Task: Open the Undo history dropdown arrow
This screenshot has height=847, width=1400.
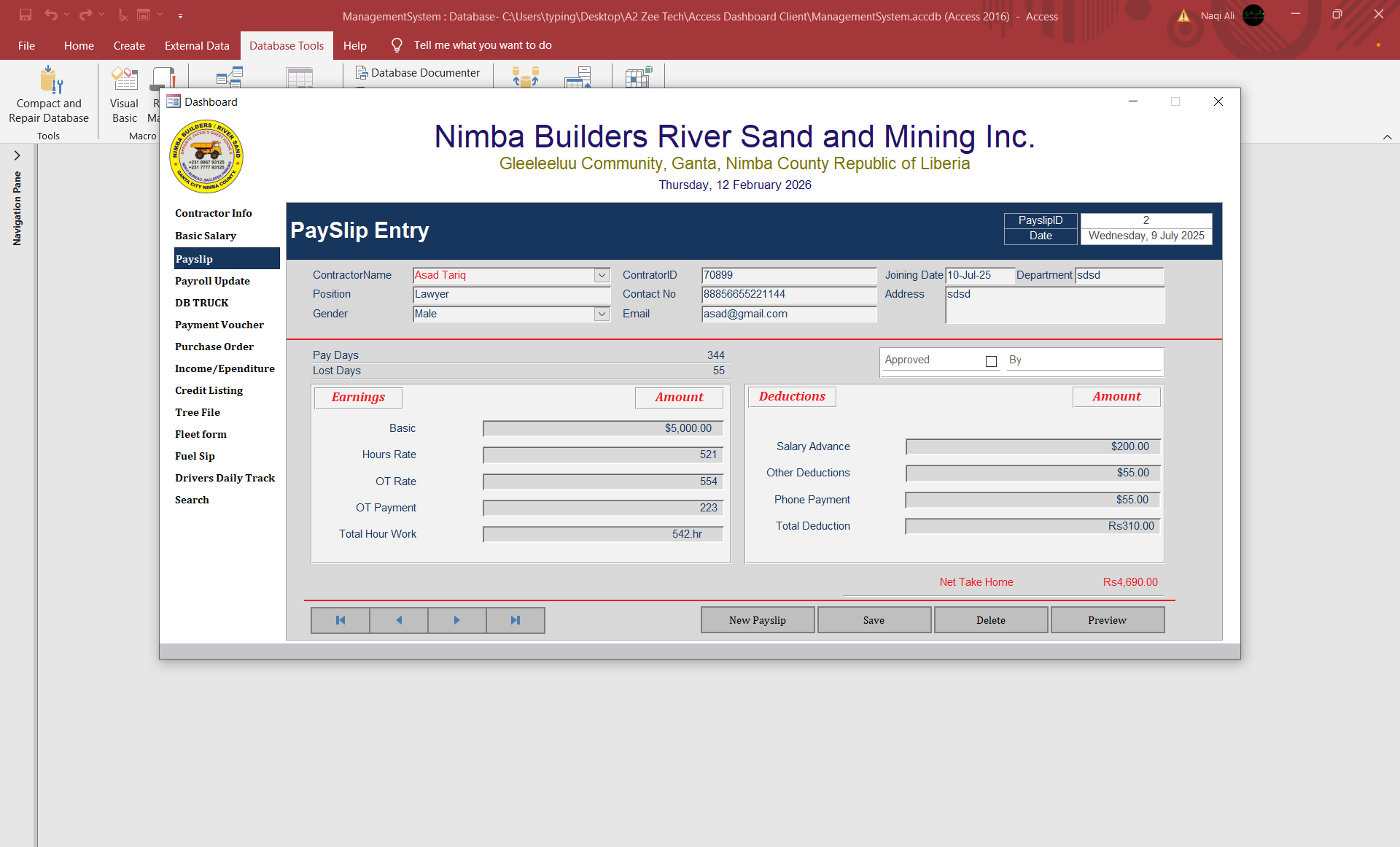Action: [66, 15]
